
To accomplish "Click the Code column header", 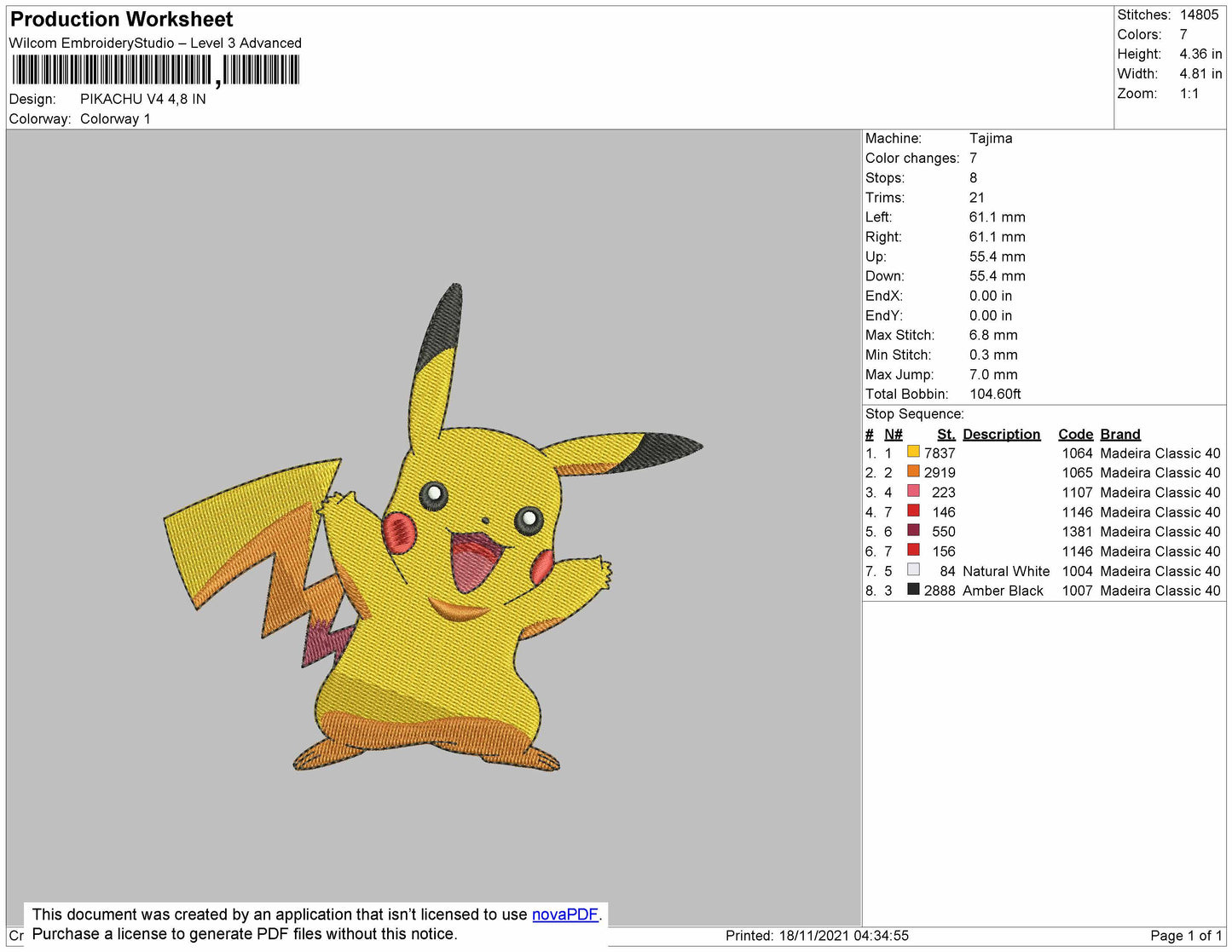I will [1074, 434].
